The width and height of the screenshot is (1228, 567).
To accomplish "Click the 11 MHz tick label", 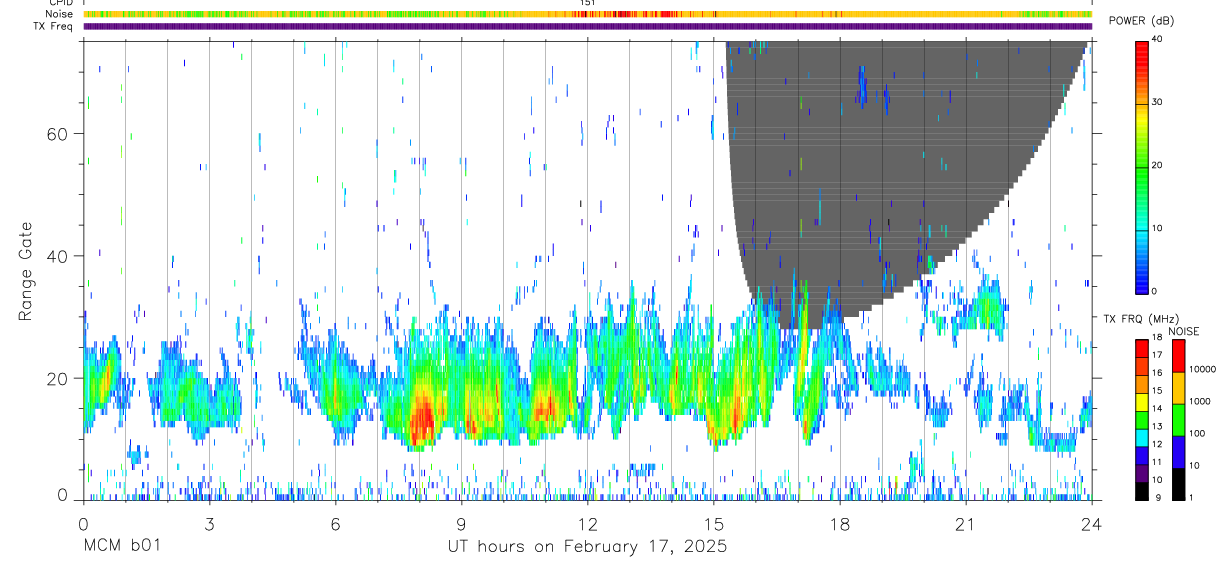I will (1159, 464).
